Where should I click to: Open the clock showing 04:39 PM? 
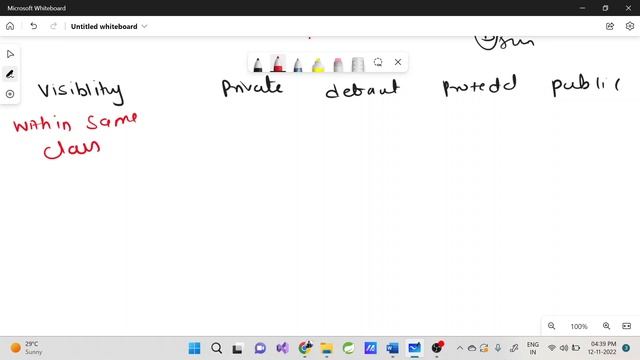(602, 348)
